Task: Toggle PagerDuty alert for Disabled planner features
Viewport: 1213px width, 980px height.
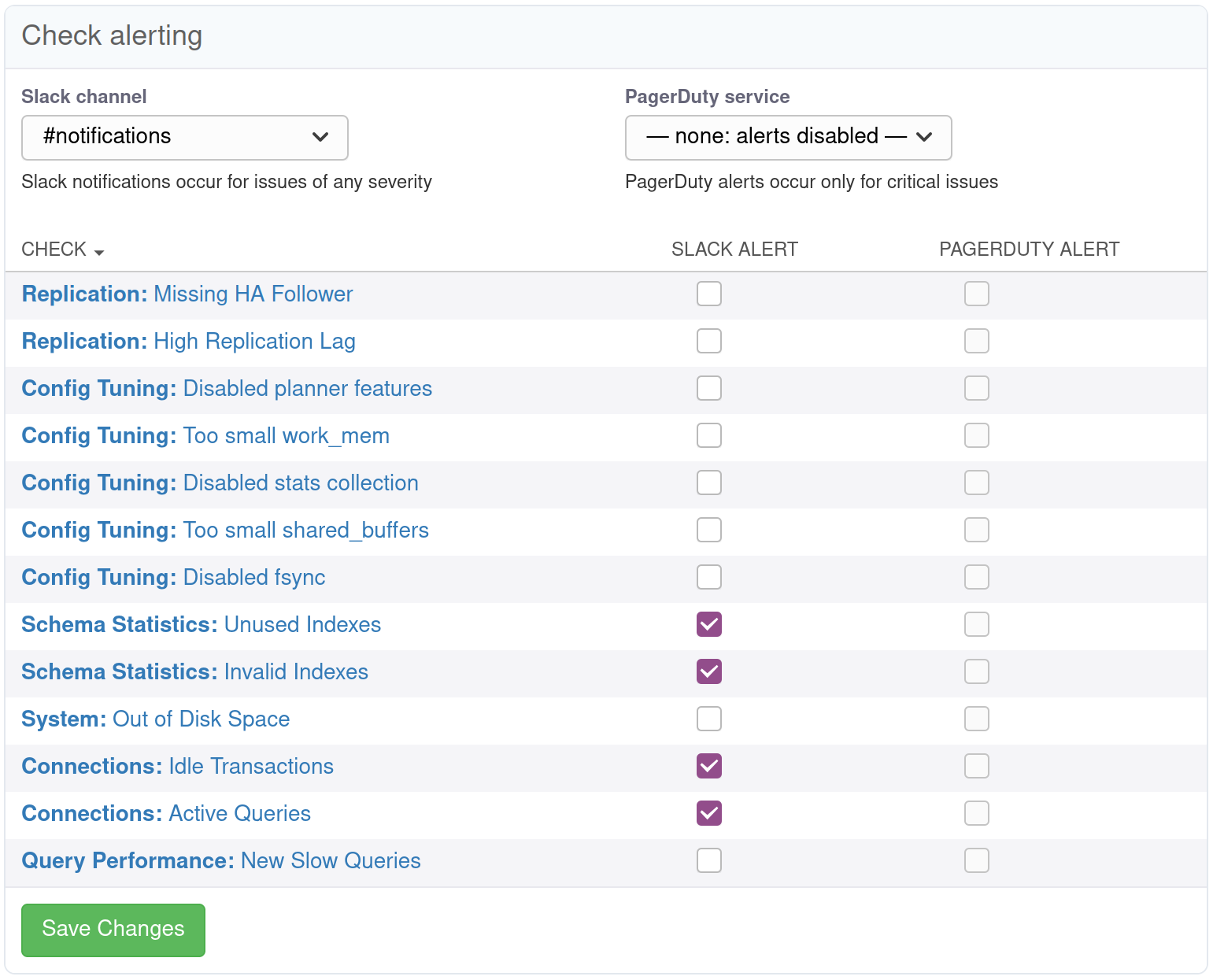Action: (977, 388)
